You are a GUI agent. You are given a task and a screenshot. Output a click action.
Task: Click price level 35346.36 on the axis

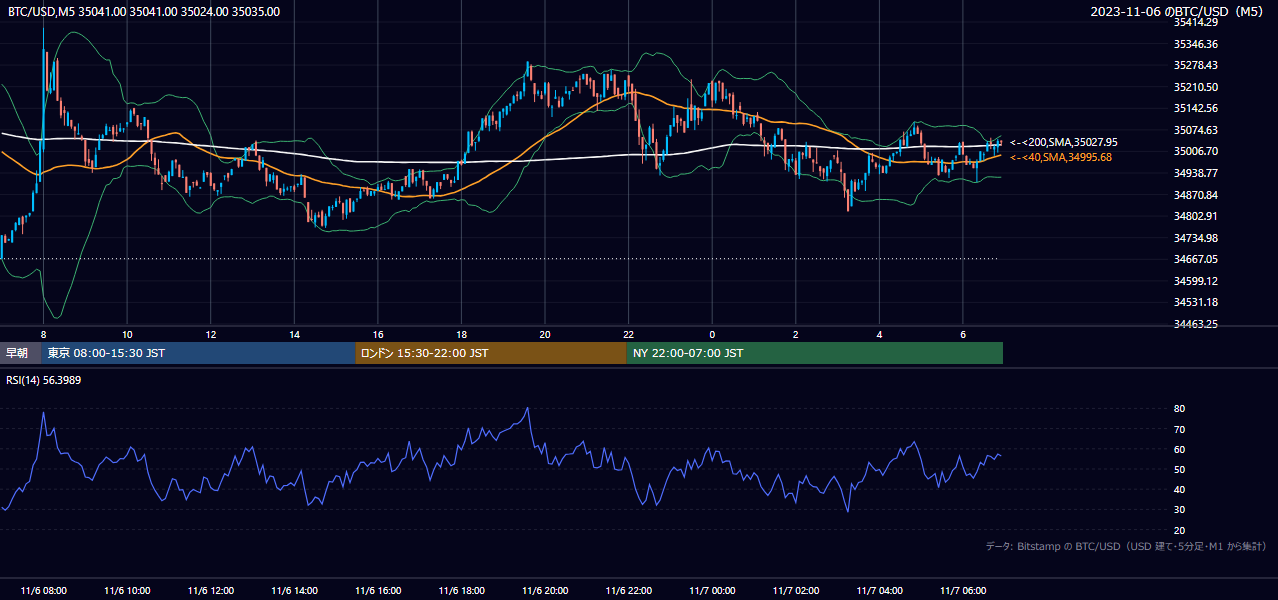pyautogui.click(x=1196, y=44)
